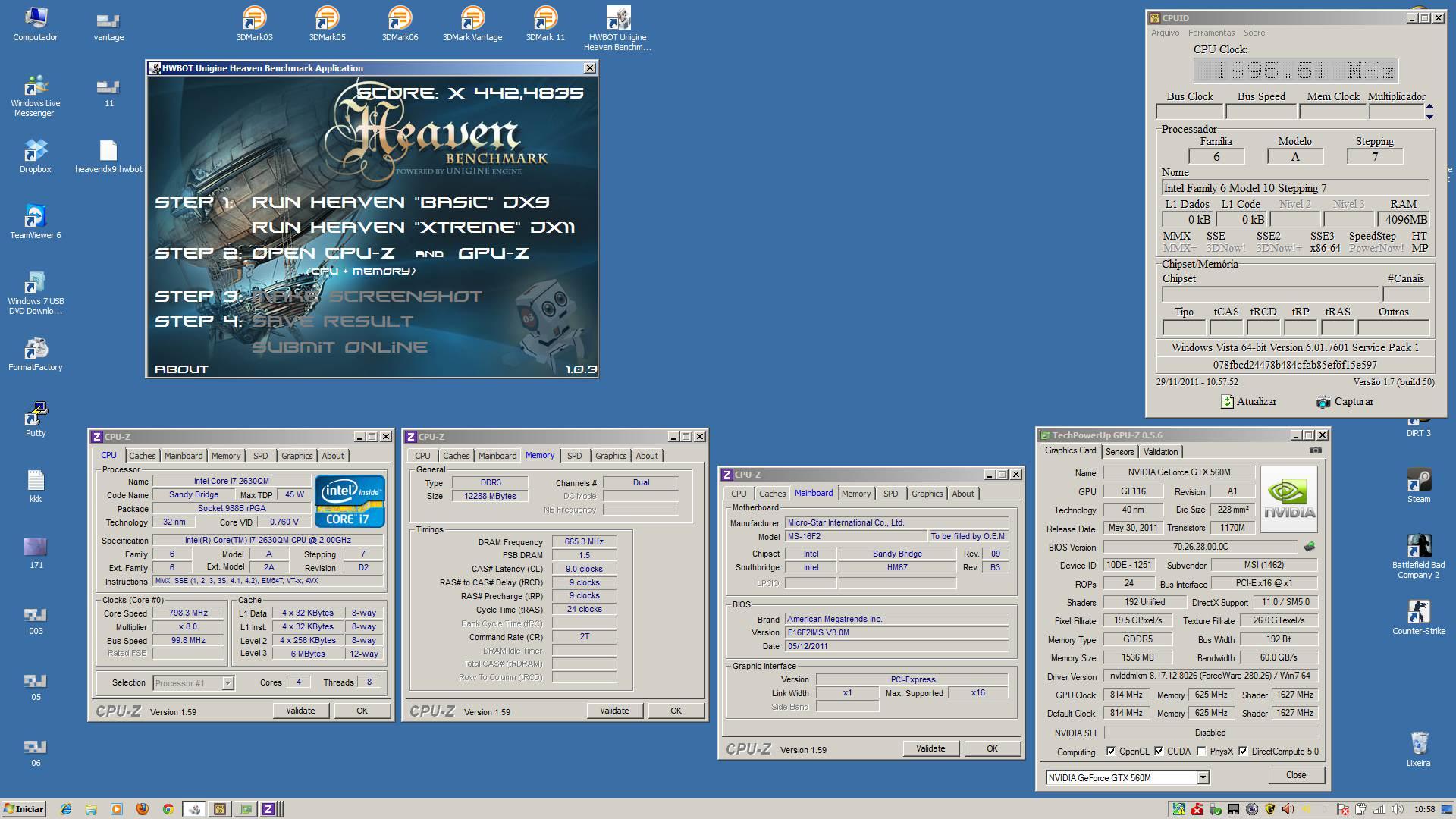The height and width of the screenshot is (819, 1456).
Task: Click Validate in CPU tab window
Action: [x=300, y=711]
